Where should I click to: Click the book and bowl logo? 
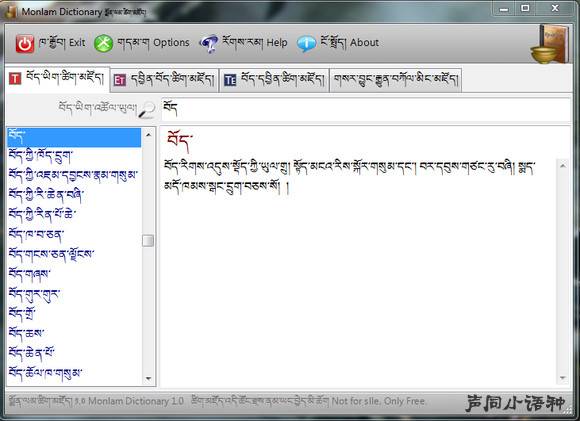tap(549, 44)
